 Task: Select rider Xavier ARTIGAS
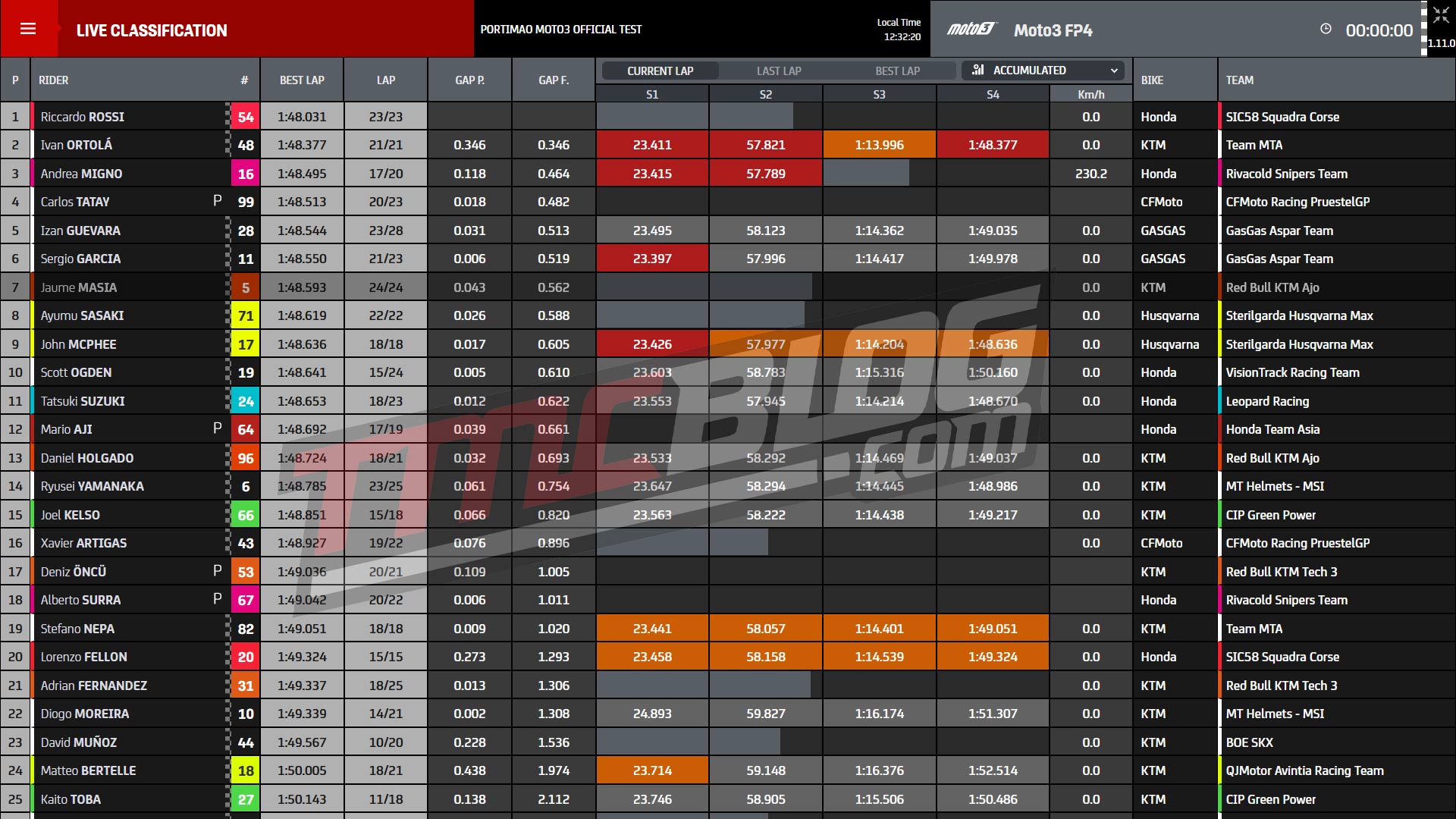(84, 543)
